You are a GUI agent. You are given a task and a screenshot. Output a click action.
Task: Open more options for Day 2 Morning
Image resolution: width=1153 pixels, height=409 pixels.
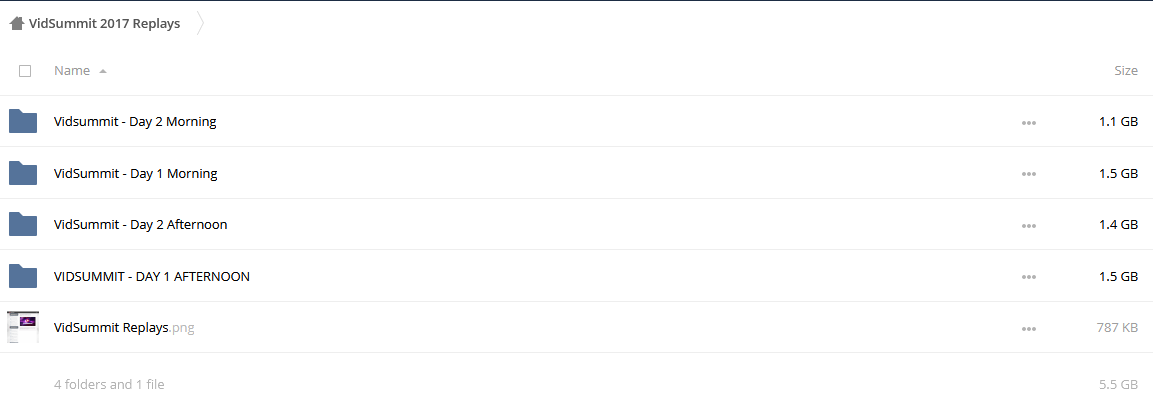click(1029, 123)
